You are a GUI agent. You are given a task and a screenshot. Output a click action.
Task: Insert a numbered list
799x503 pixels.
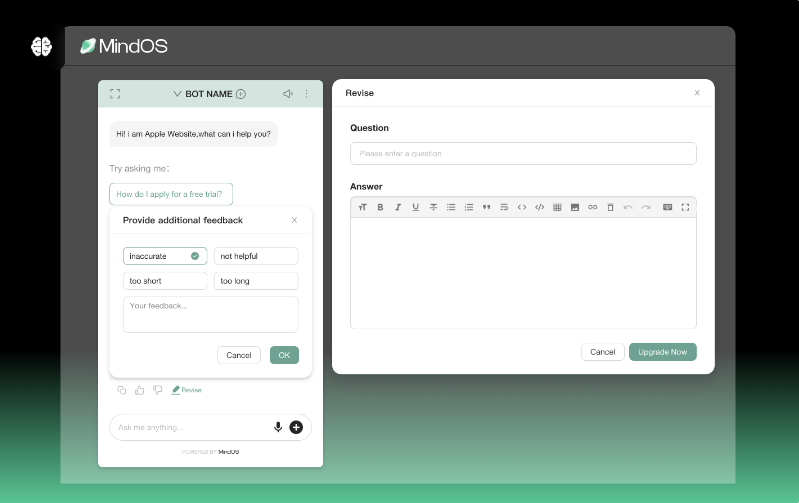469,207
